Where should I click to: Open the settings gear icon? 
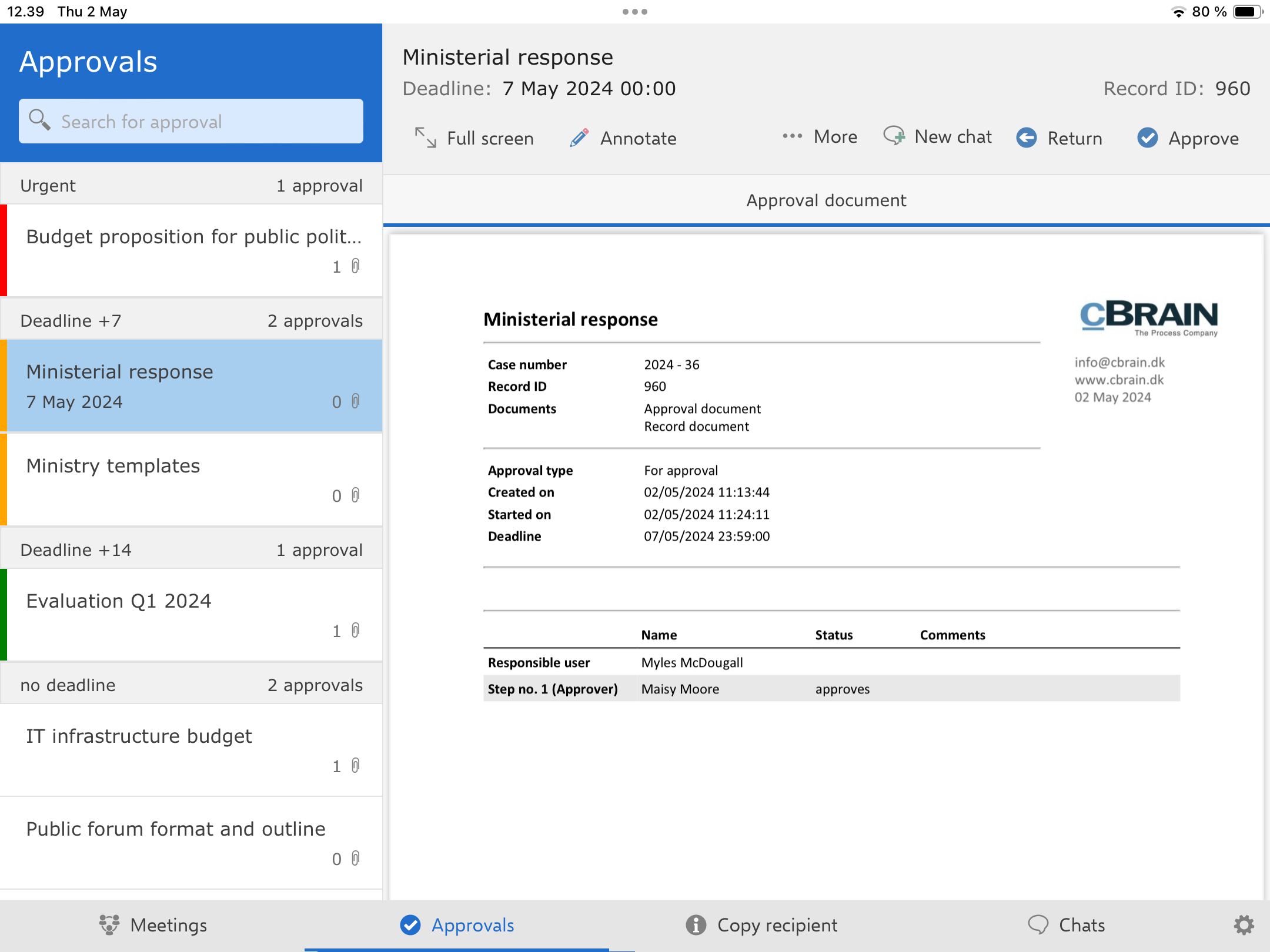[1244, 925]
